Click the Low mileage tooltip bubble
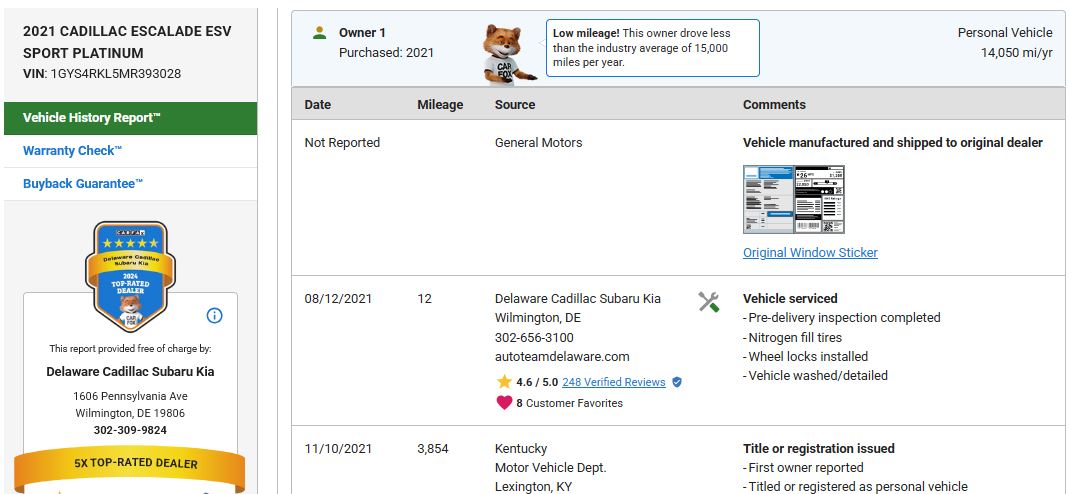This screenshot has height=494, width=1069. click(x=652, y=48)
